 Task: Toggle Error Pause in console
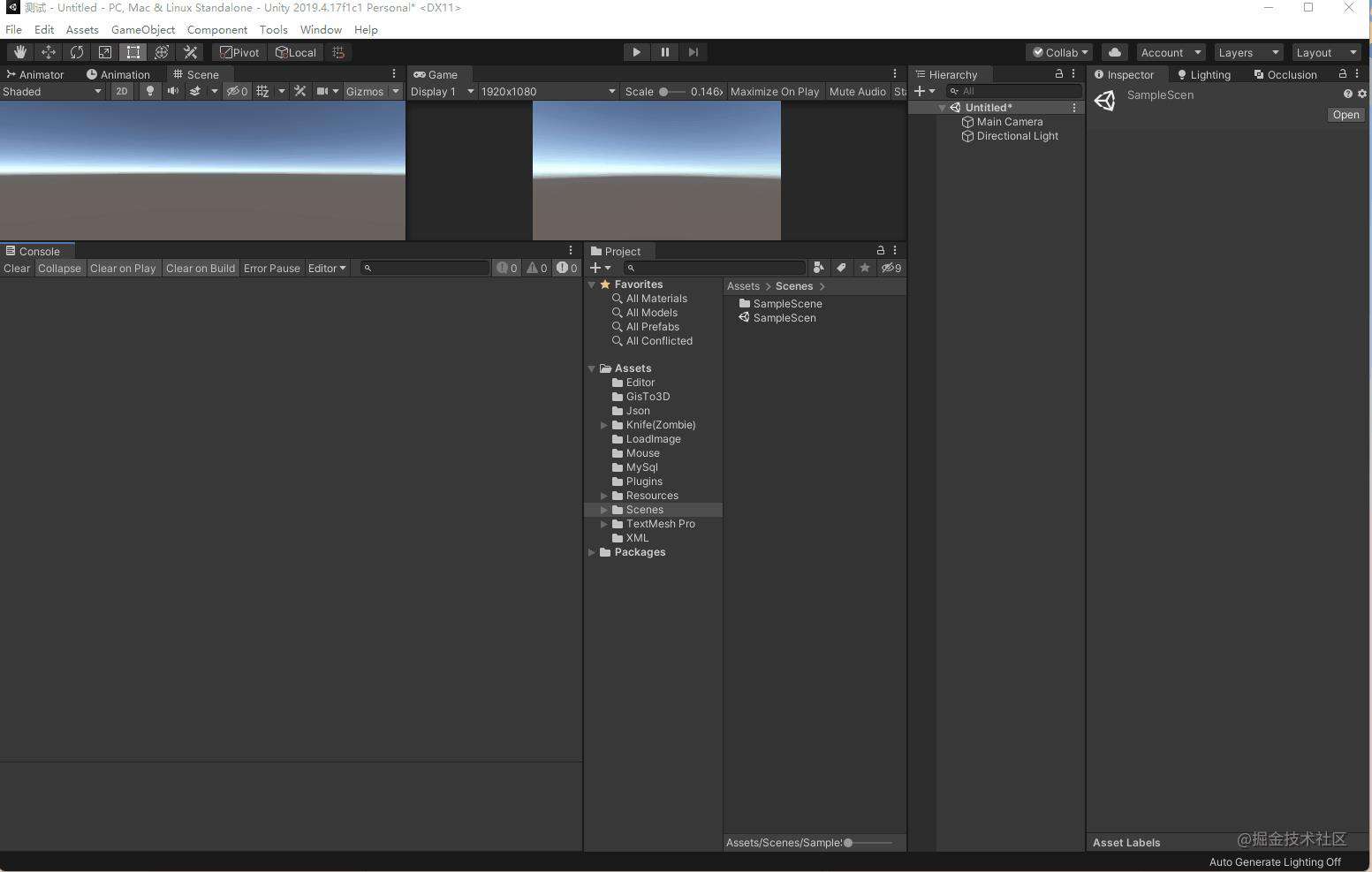272,268
